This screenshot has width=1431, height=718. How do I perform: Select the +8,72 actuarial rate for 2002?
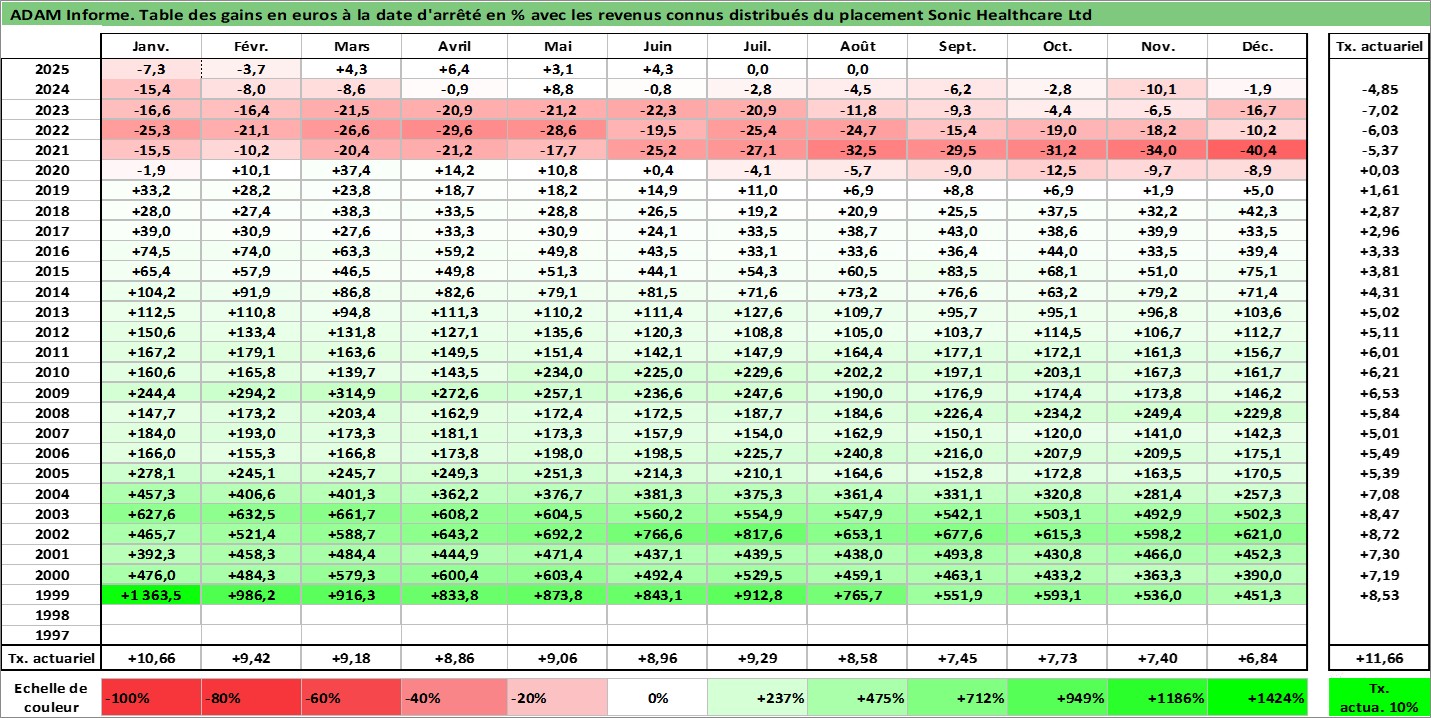tap(1379, 534)
